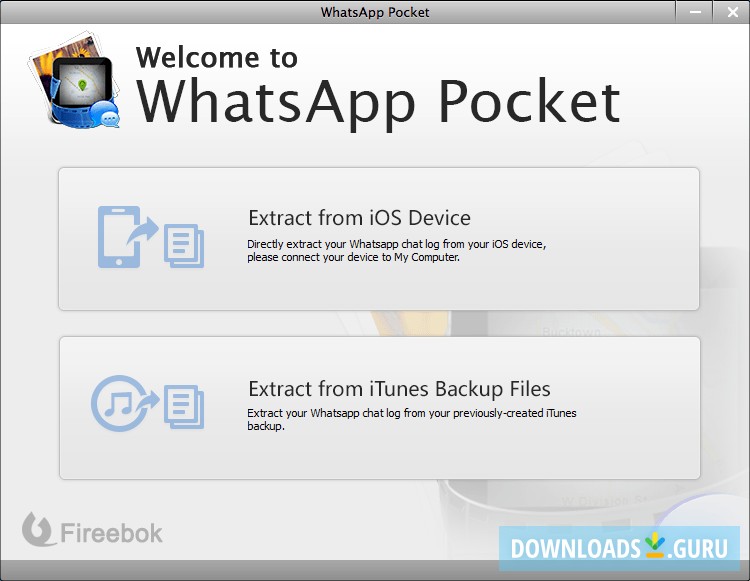
Task: Select Extract from iTunes Backup Files heading
Action: pos(399,389)
